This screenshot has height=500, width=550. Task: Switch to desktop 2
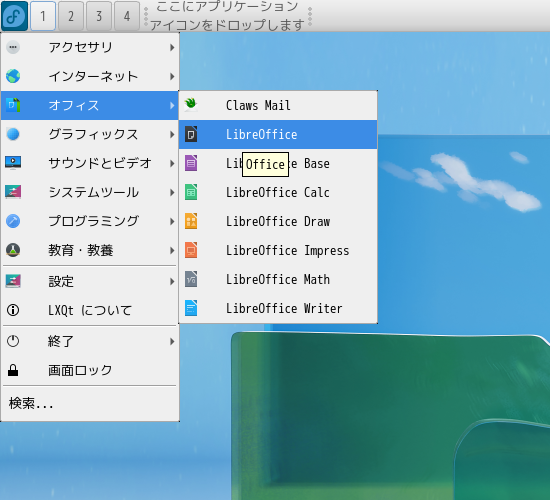(x=71, y=16)
